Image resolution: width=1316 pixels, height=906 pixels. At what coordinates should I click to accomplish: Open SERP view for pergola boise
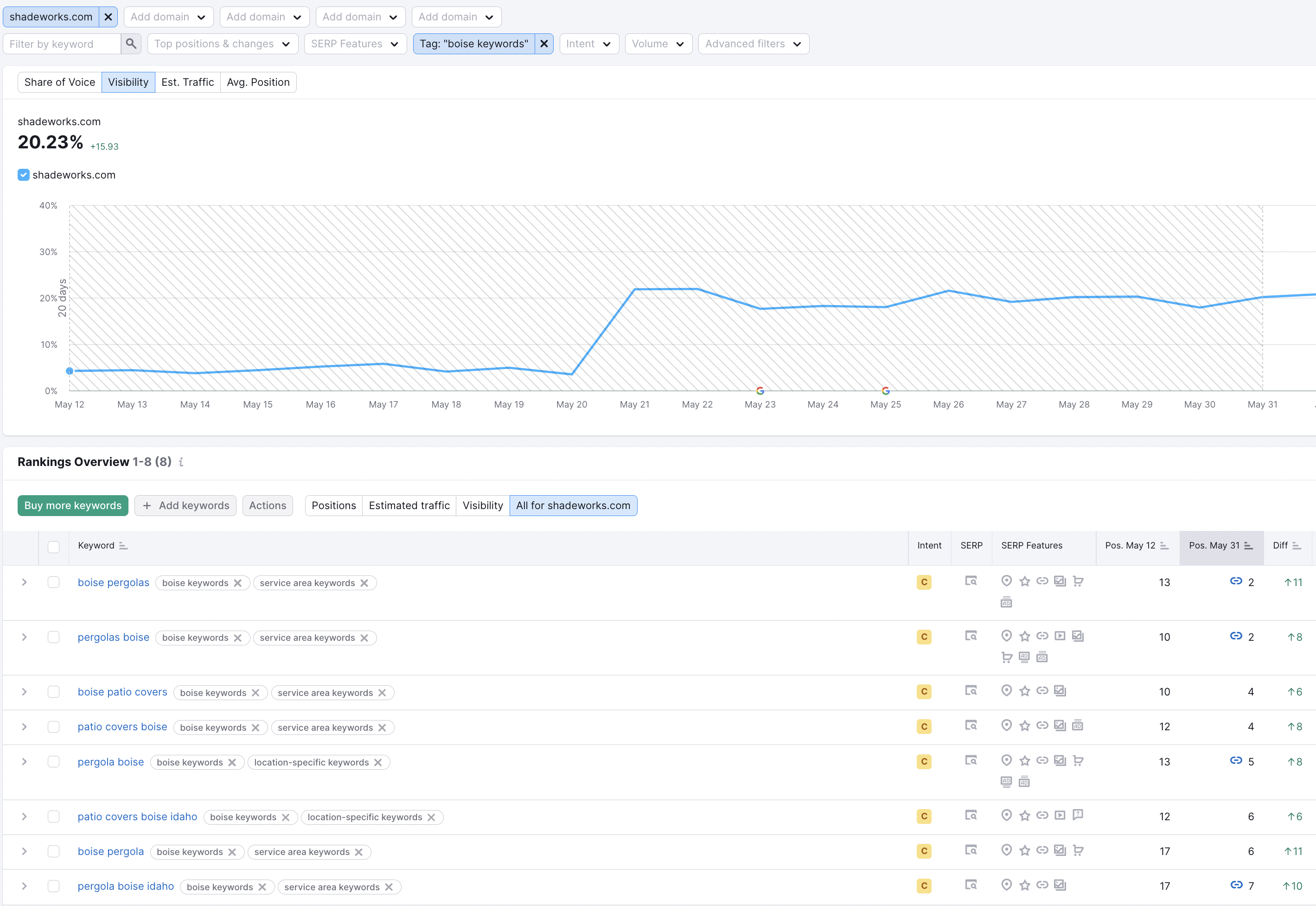pyautogui.click(x=971, y=761)
